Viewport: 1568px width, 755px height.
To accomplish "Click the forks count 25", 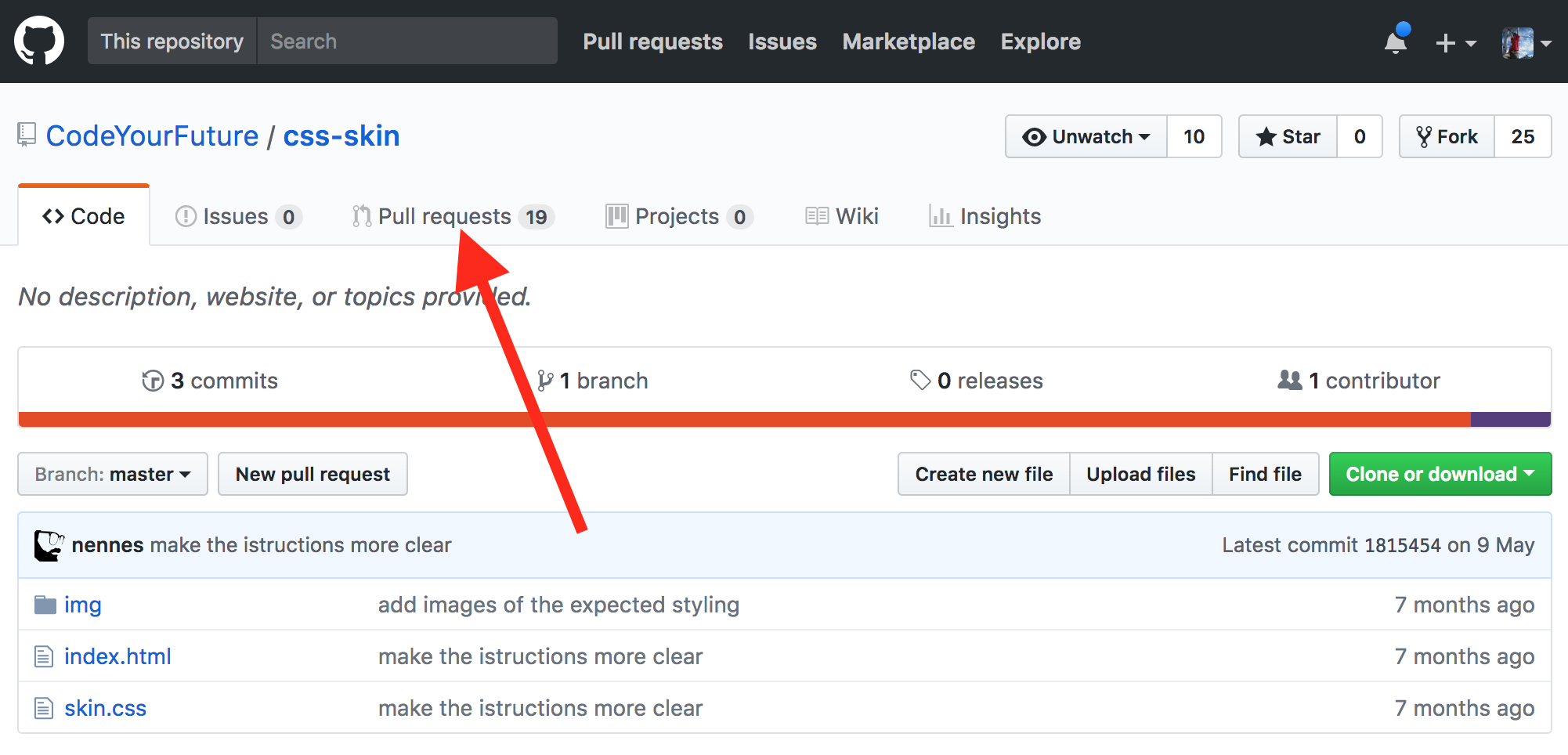I will 1523,136.
